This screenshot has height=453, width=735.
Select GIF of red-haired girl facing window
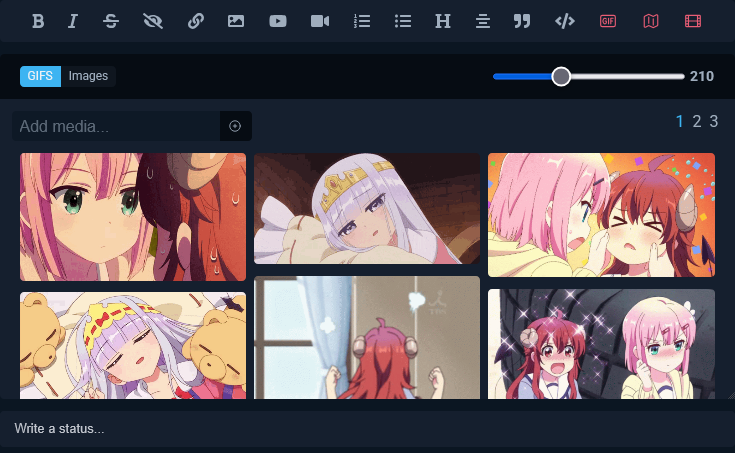(x=367, y=338)
